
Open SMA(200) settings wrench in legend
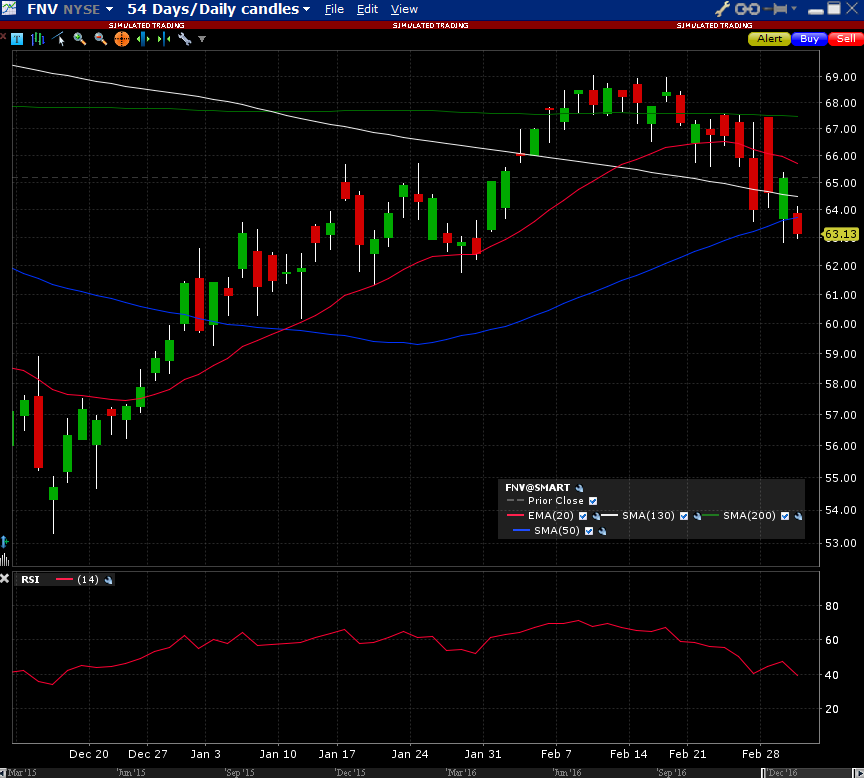coord(798,516)
